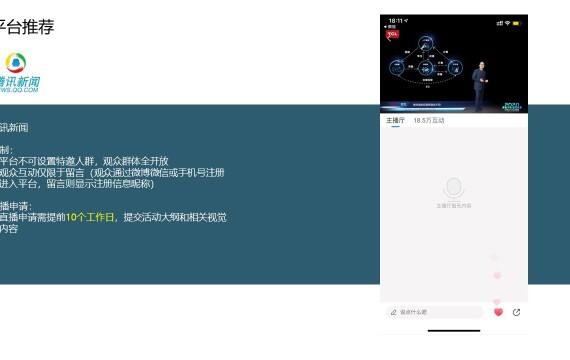Tap the 说点什么吧 comment input field
The image size is (570, 360).
(x=434, y=312)
